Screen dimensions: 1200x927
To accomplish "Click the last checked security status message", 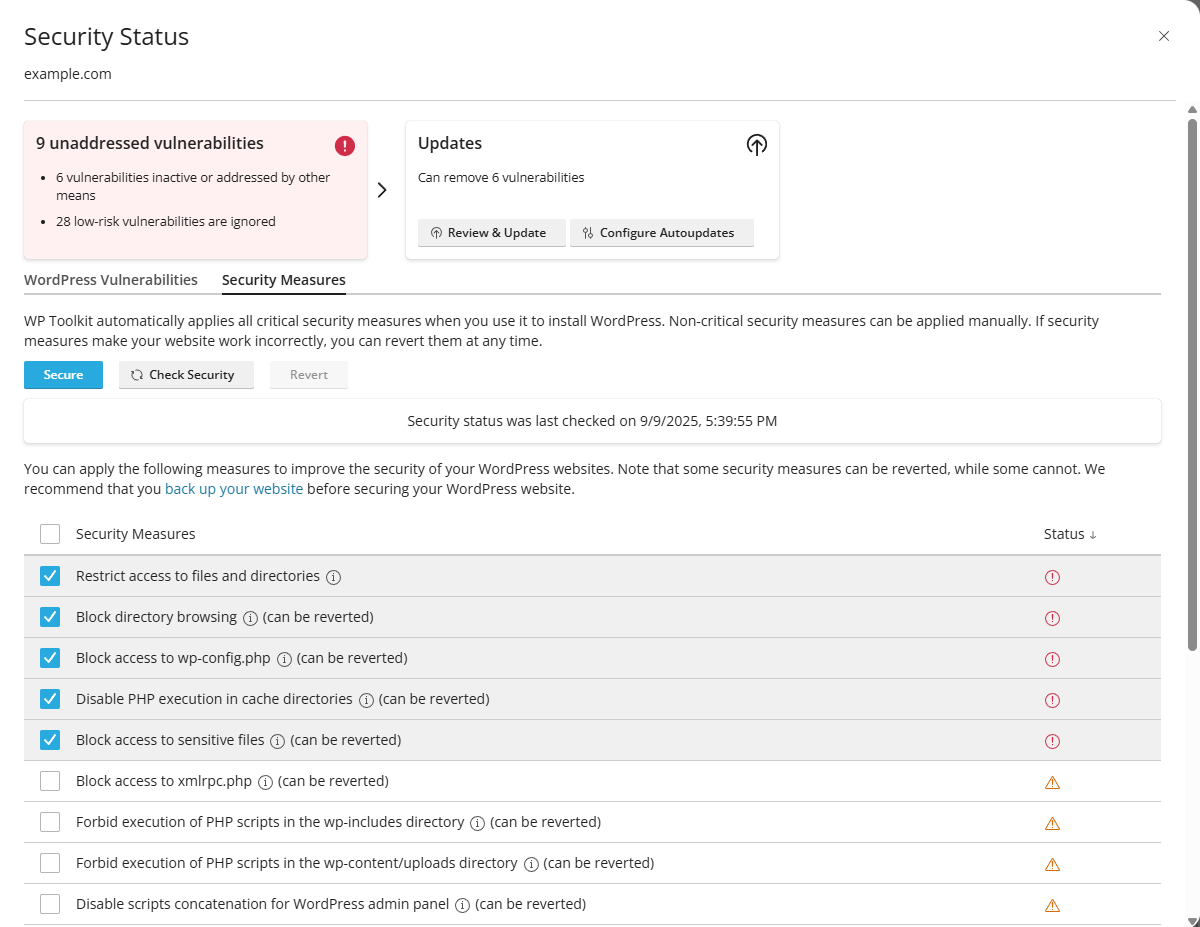I will click(x=592, y=421).
